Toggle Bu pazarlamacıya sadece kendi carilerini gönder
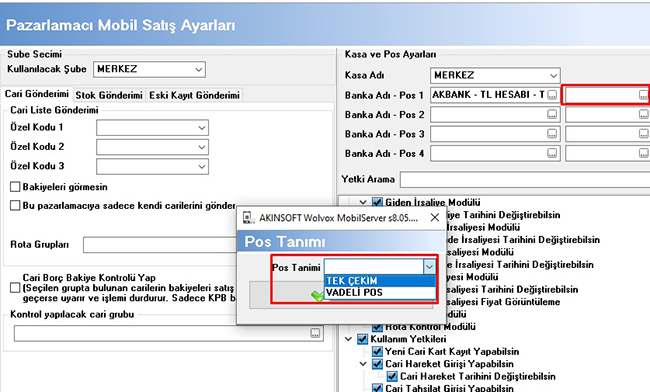Image resolution: width=650 pixels, height=392 pixels. click(x=15, y=206)
